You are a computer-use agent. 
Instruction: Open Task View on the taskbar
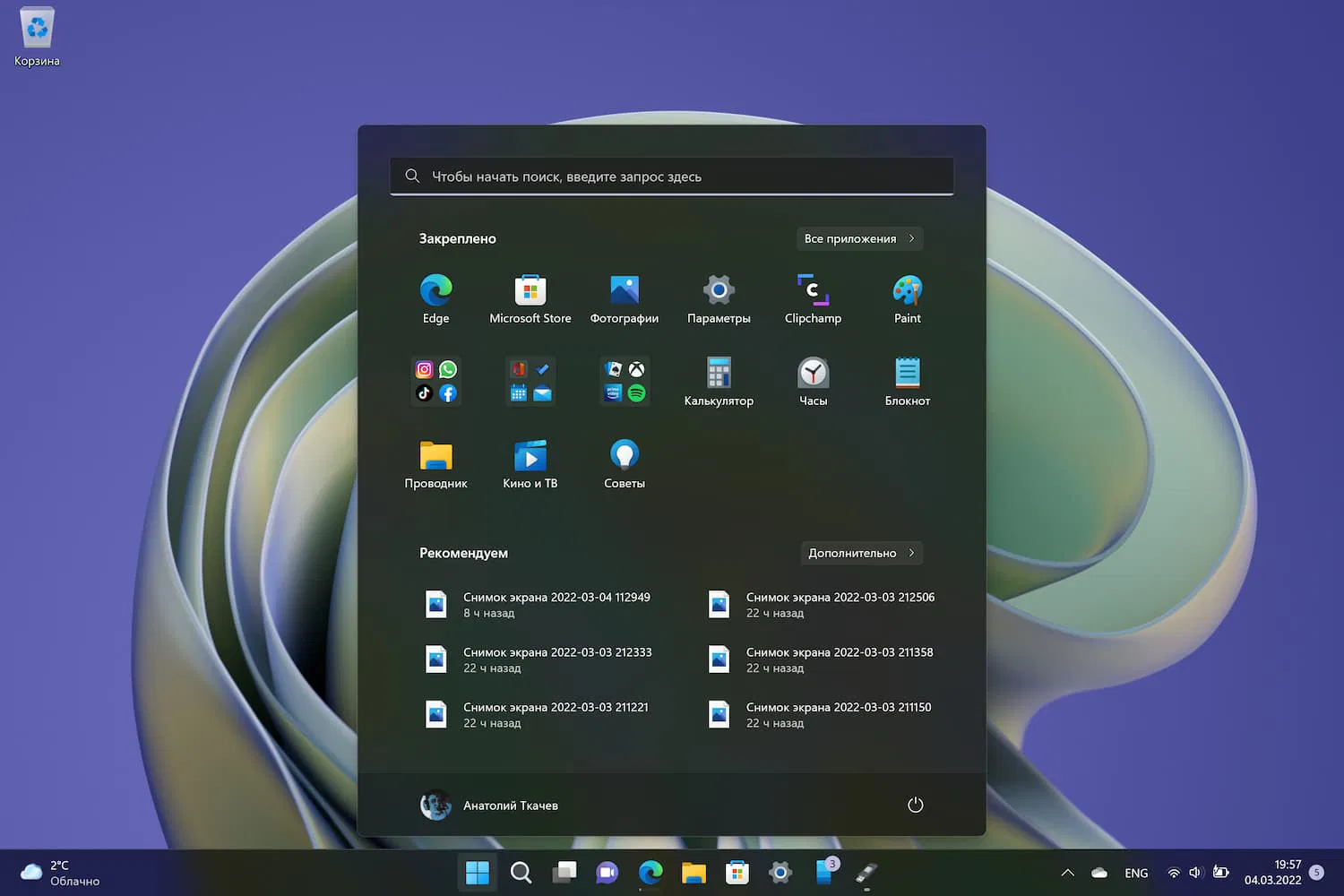(564, 873)
